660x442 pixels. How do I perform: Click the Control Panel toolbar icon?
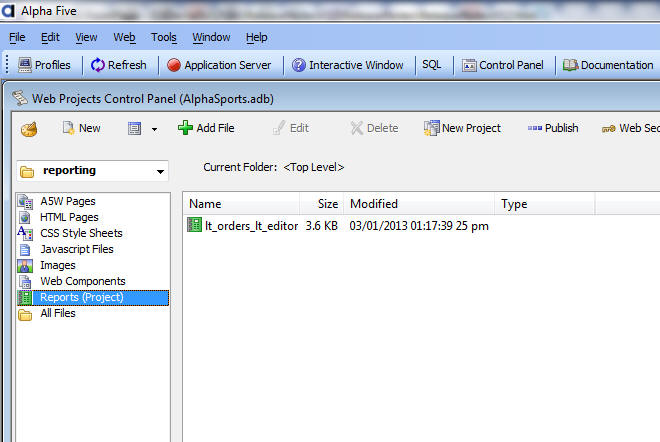[x=469, y=65]
